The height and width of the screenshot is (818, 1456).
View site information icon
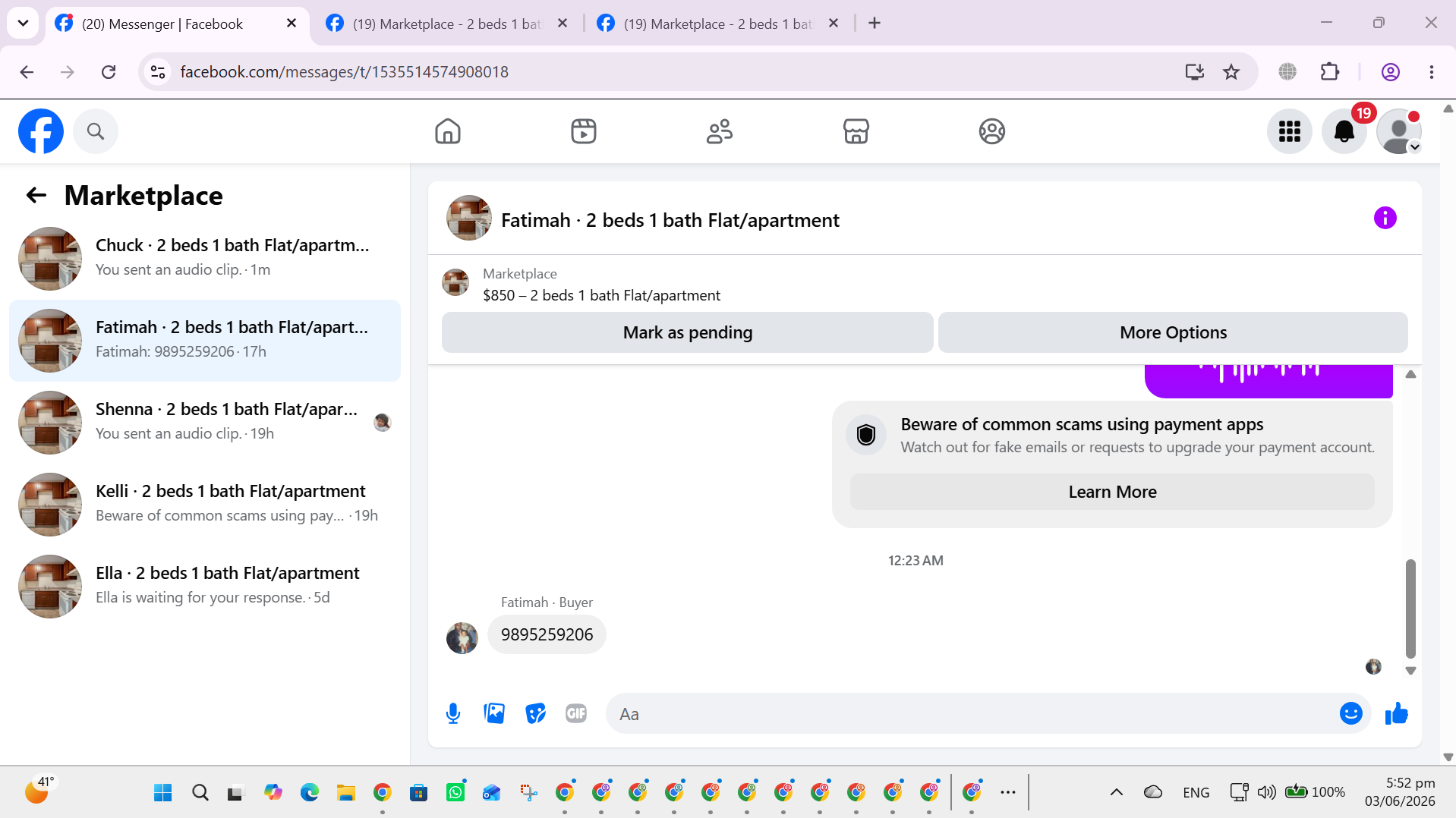tap(158, 72)
